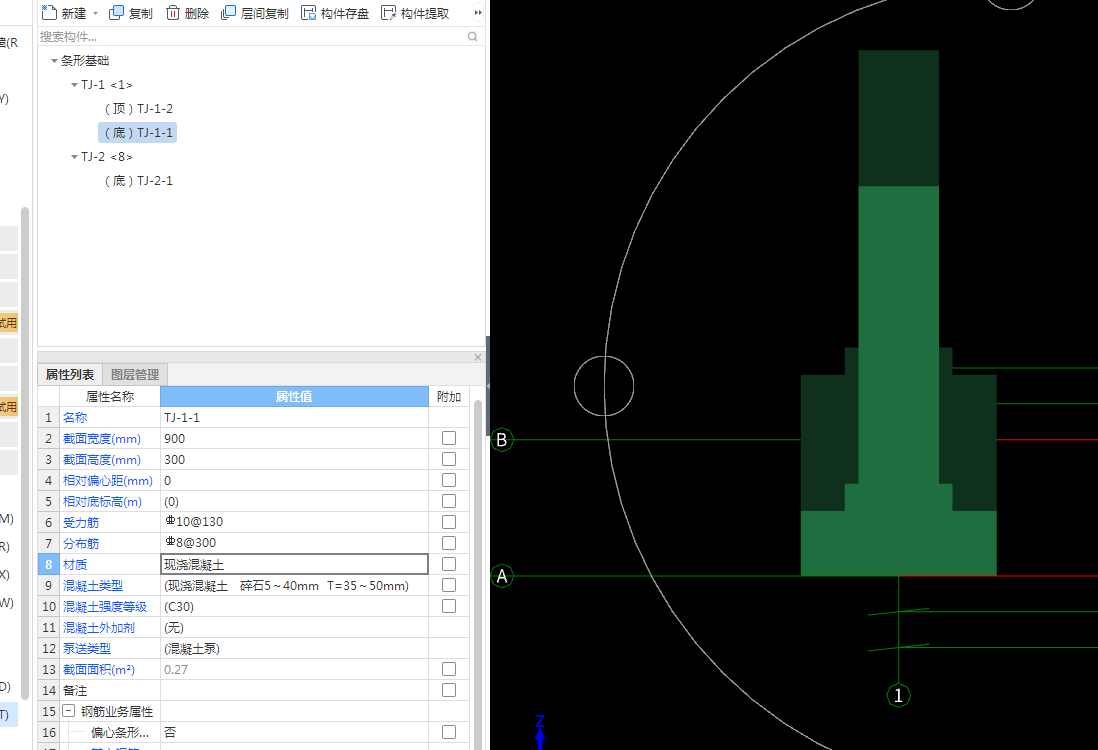Switch to the 属性列表 tab
1098x750 pixels.
[x=70, y=375]
